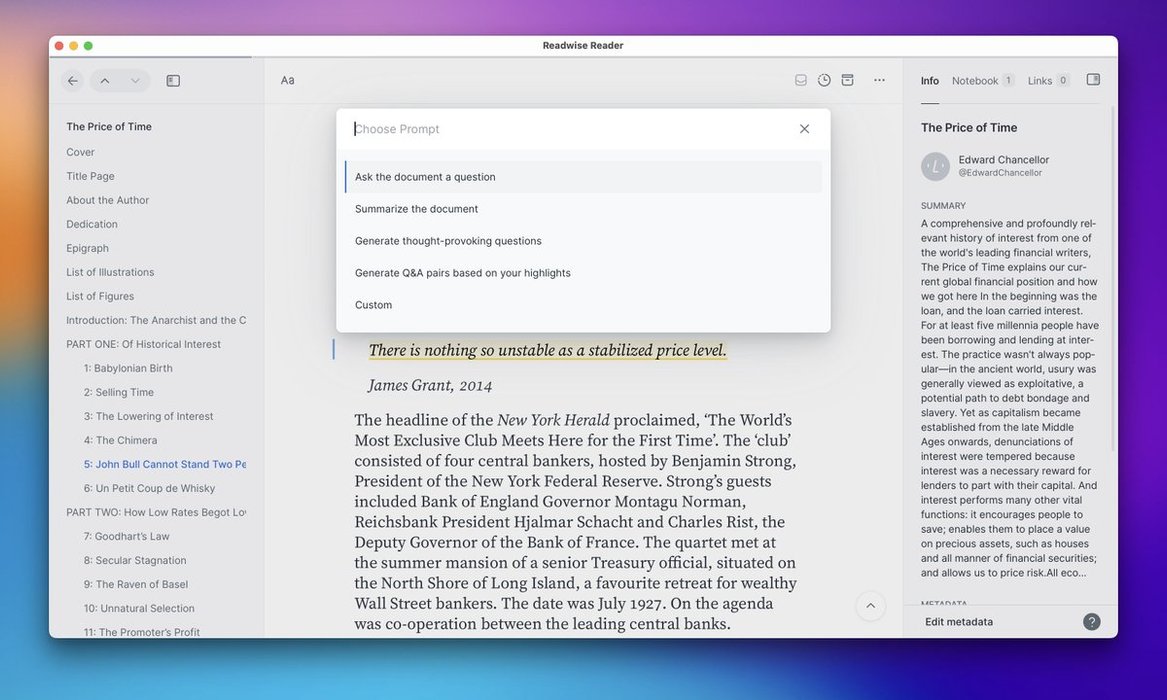This screenshot has width=1167, height=700.
Task: Go to '11: The Promoter's Profit'
Action: coord(141,632)
